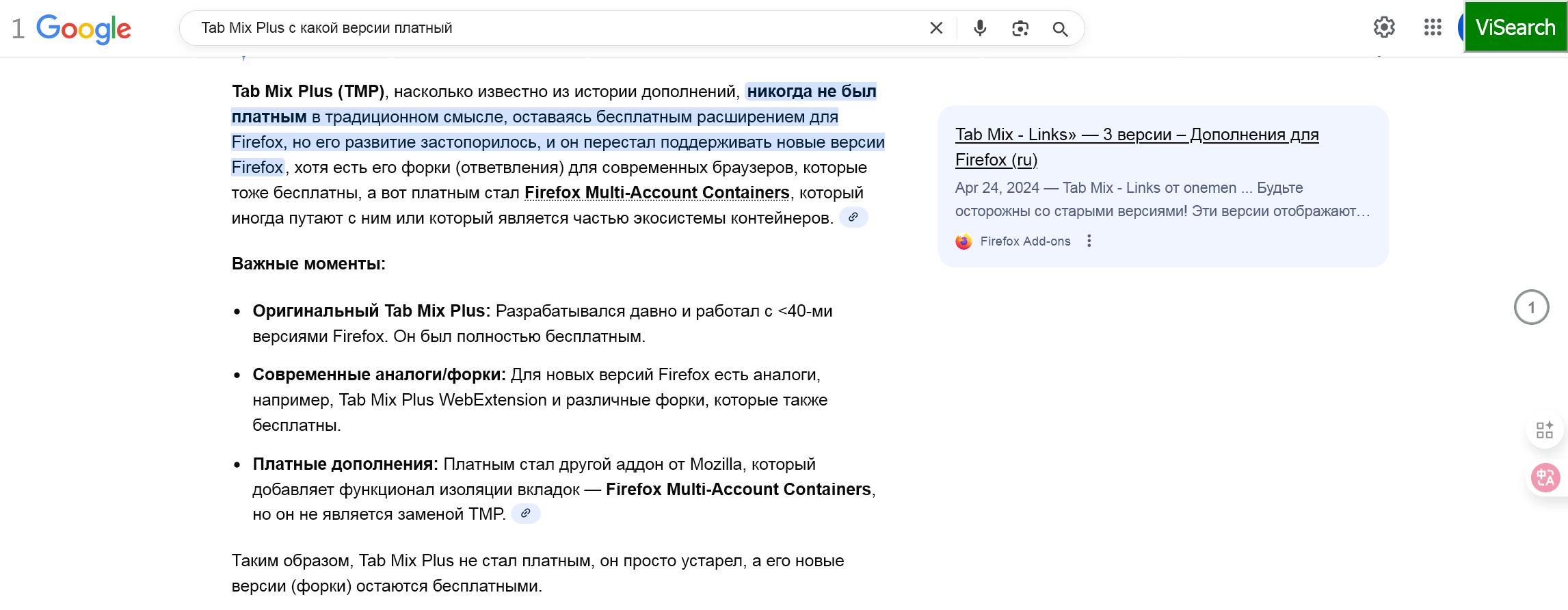Click the source card snippet dated Apr 24, 2024
Screen dimensions: 1568x610
[x=1162, y=199]
